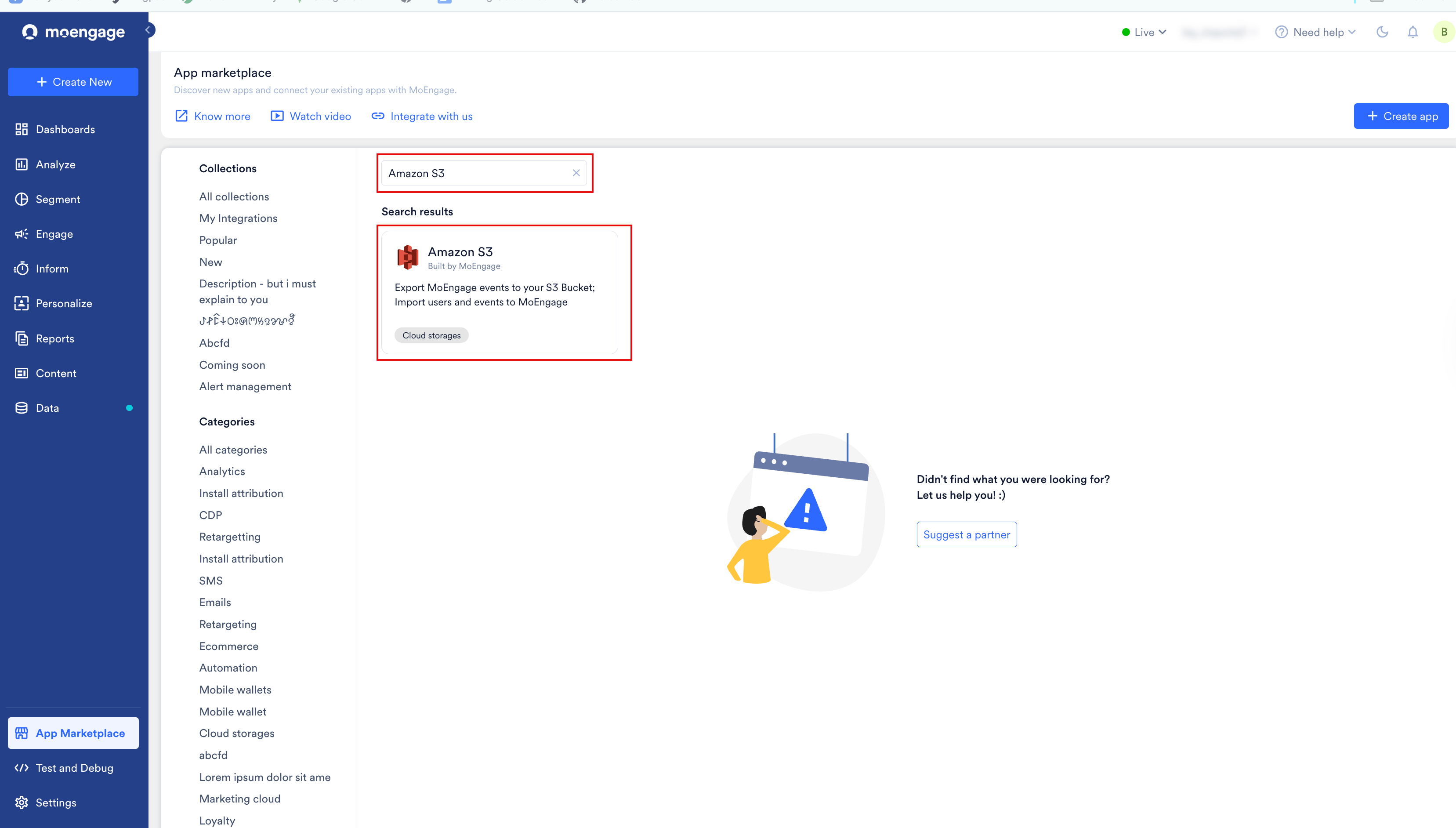Select All collections
The image size is (1456, 828).
[234, 196]
